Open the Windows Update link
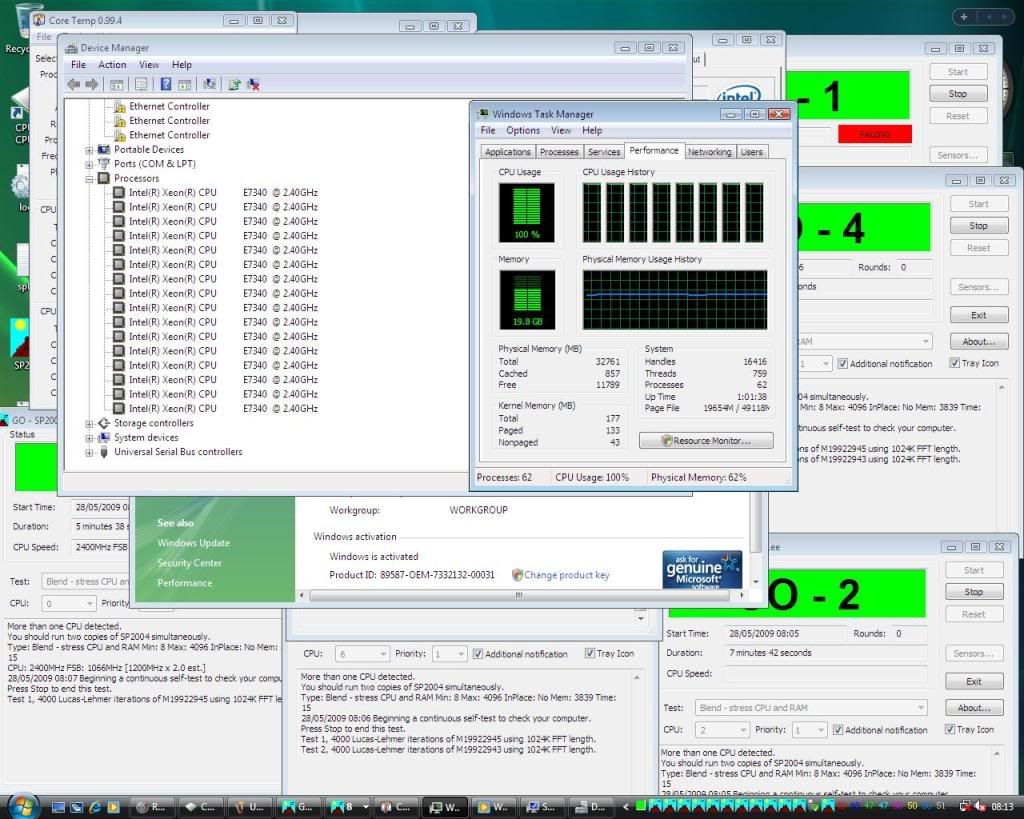Viewport: 1024px width, 819px height. (x=193, y=543)
